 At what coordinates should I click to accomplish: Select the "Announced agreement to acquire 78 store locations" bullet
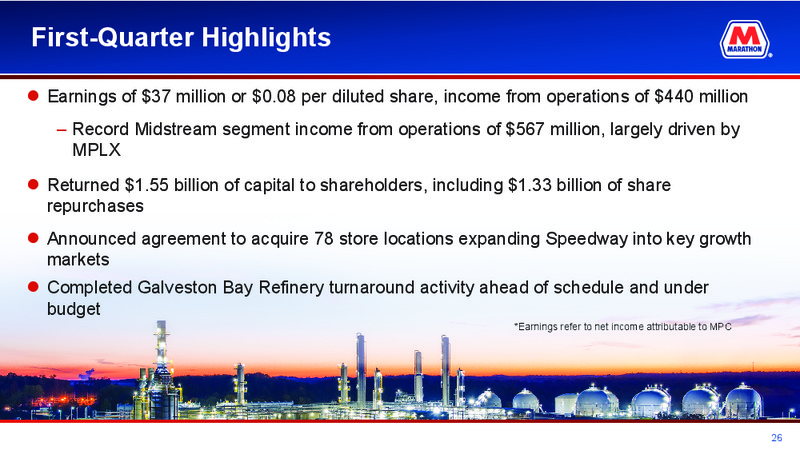399,249
